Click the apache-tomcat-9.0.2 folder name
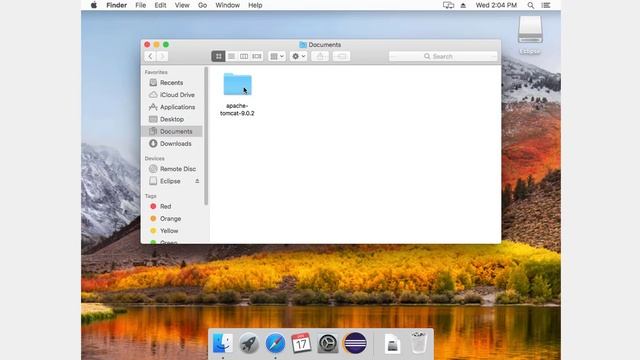Viewport: 640px width, 360px height. (x=237, y=109)
